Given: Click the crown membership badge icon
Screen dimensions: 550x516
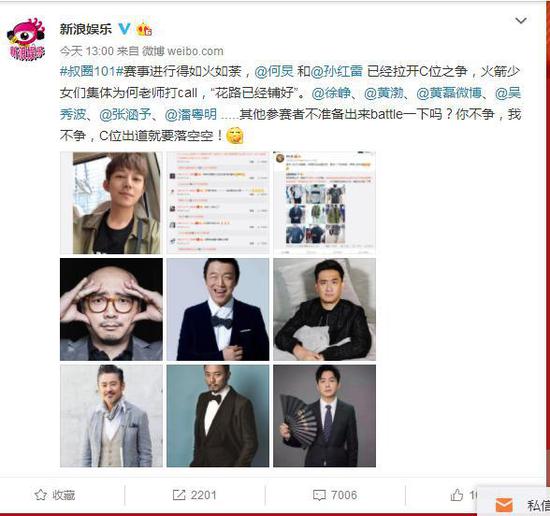Looking at the screenshot, I should [x=144, y=29].
